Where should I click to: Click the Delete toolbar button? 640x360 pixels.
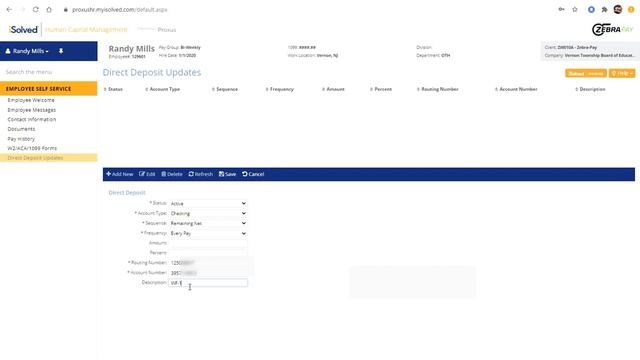172,174
